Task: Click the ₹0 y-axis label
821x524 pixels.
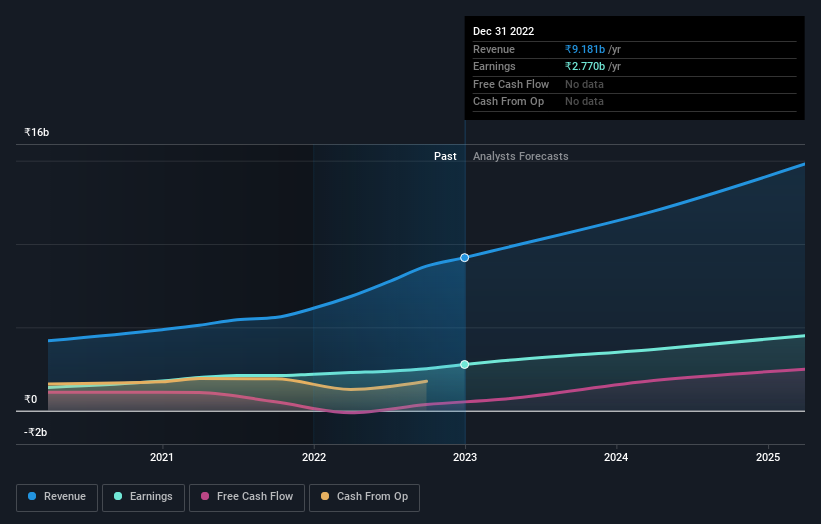Action: tap(31, 399)
